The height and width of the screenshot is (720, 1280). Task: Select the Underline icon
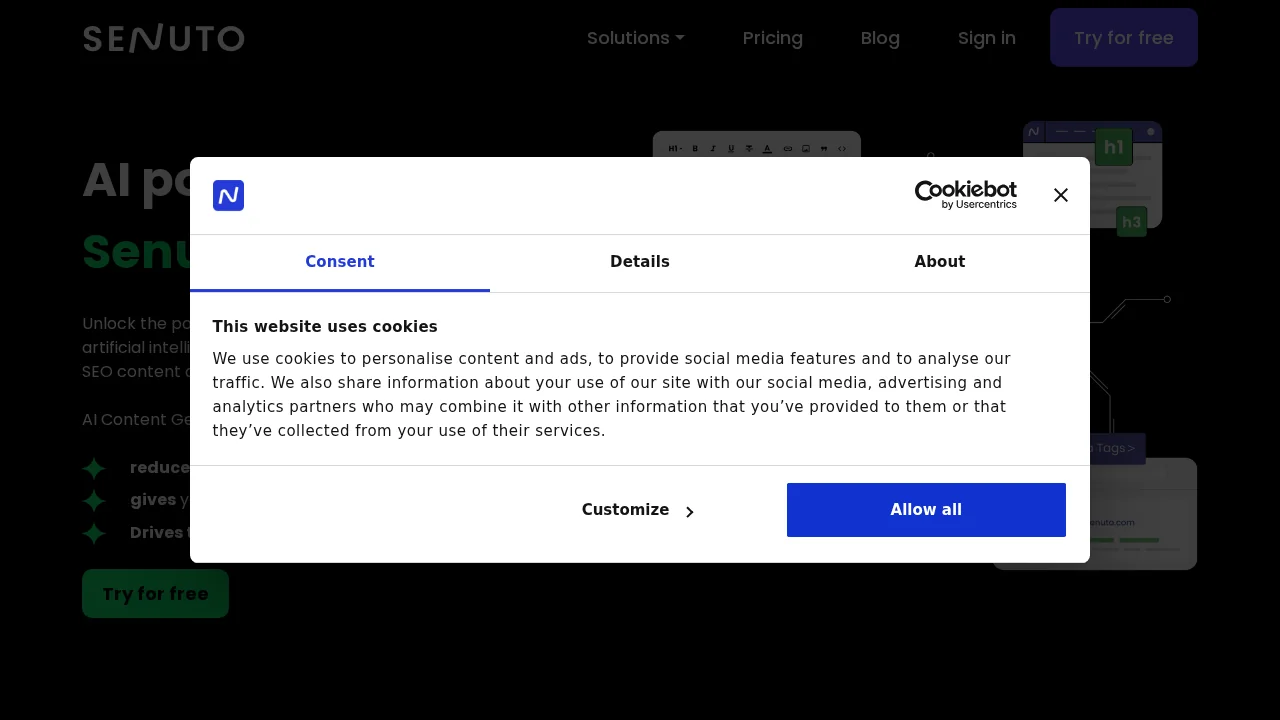(x=731, y=148)
